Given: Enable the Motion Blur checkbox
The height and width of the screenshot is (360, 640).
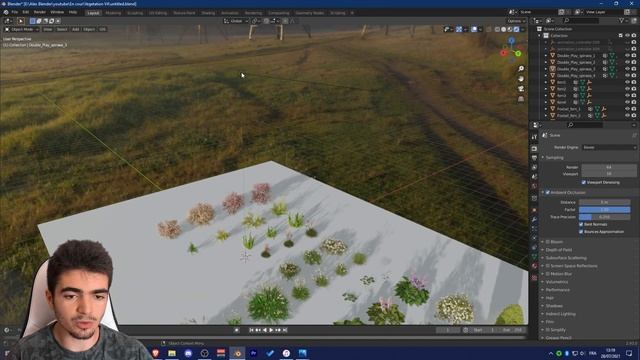Looking at the screenshot, I should pyautogui.click(x=548, y=274).
